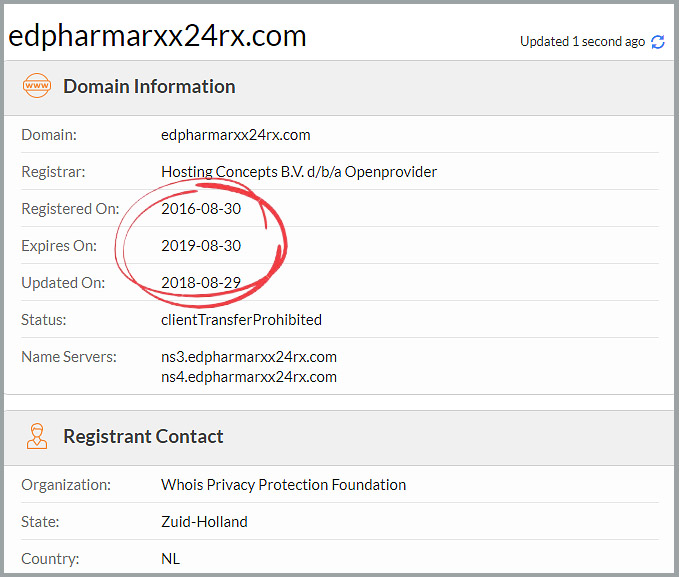Click the orange www globe icon
This screenshot has height=577, width=679.
(37, 86)
